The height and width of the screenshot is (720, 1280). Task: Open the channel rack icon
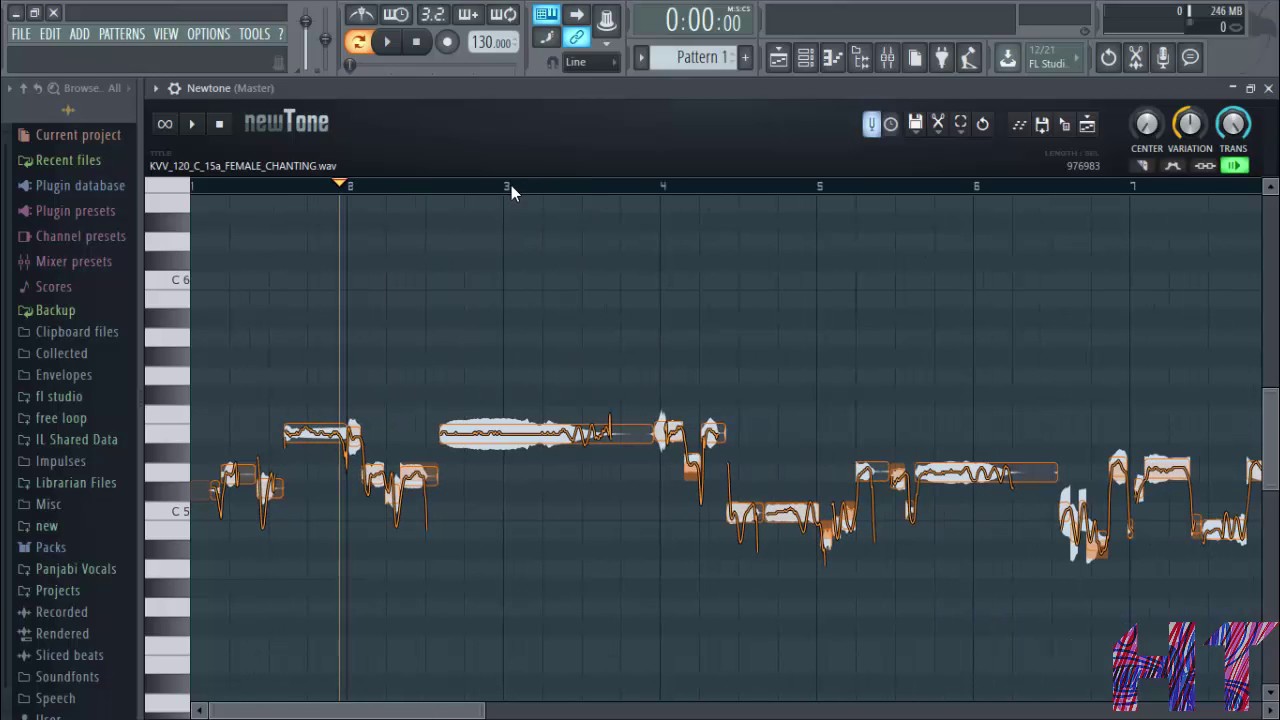tap(805, 58)
